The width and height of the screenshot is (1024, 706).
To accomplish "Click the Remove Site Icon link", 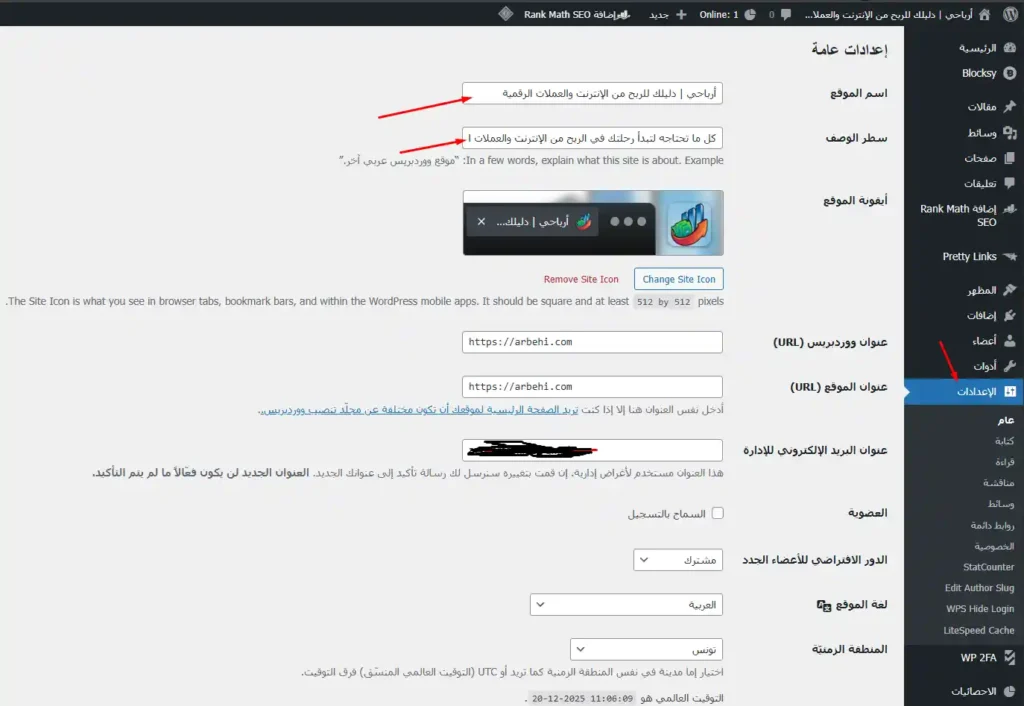I will (x=581, y=279).
